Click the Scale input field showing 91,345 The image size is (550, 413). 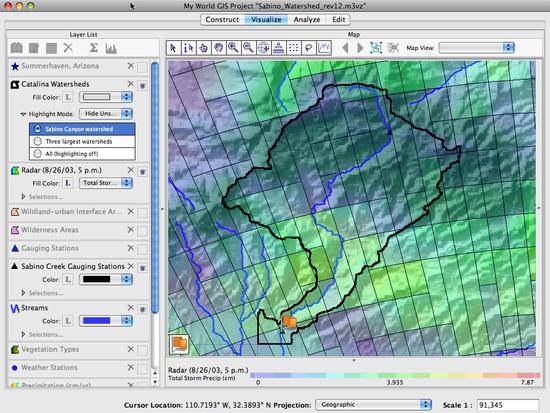507,405
